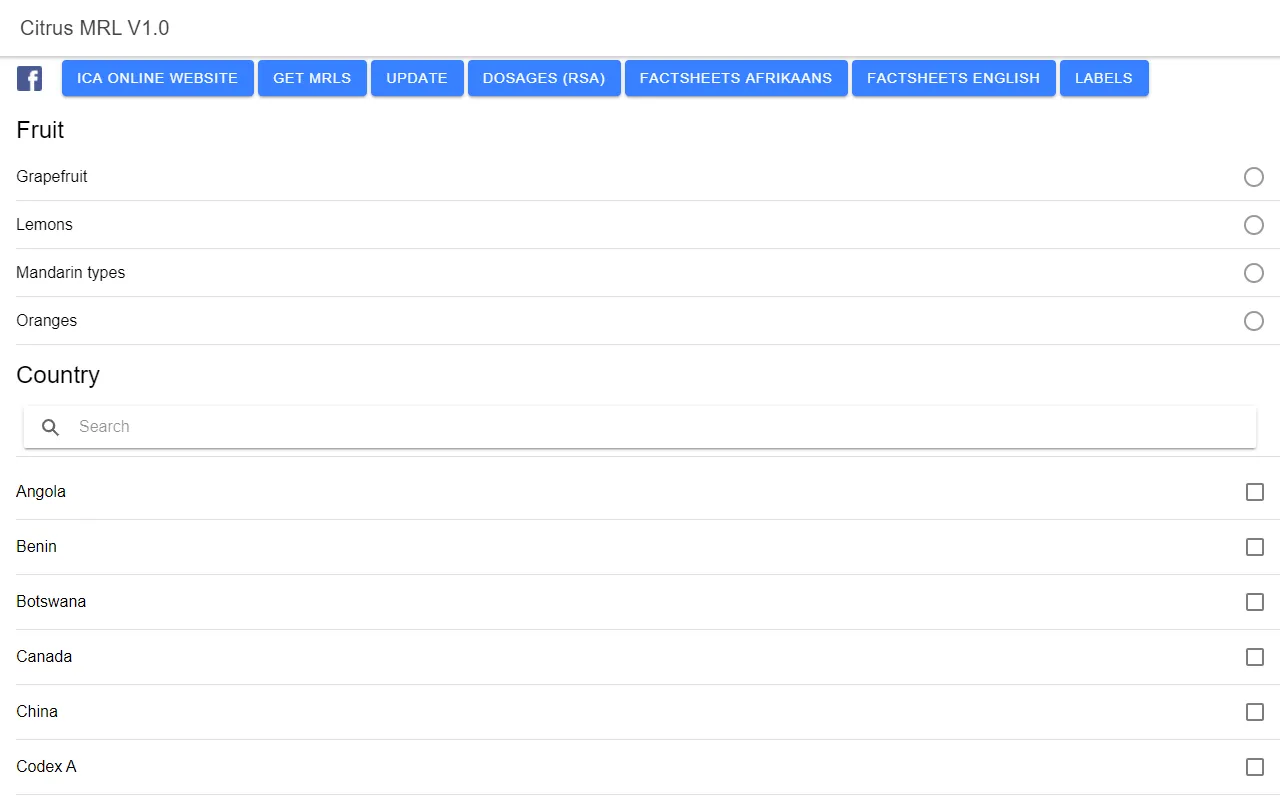Click the Codex A list label
This screenshot has width=1280, height=800.
pos(46,766)
